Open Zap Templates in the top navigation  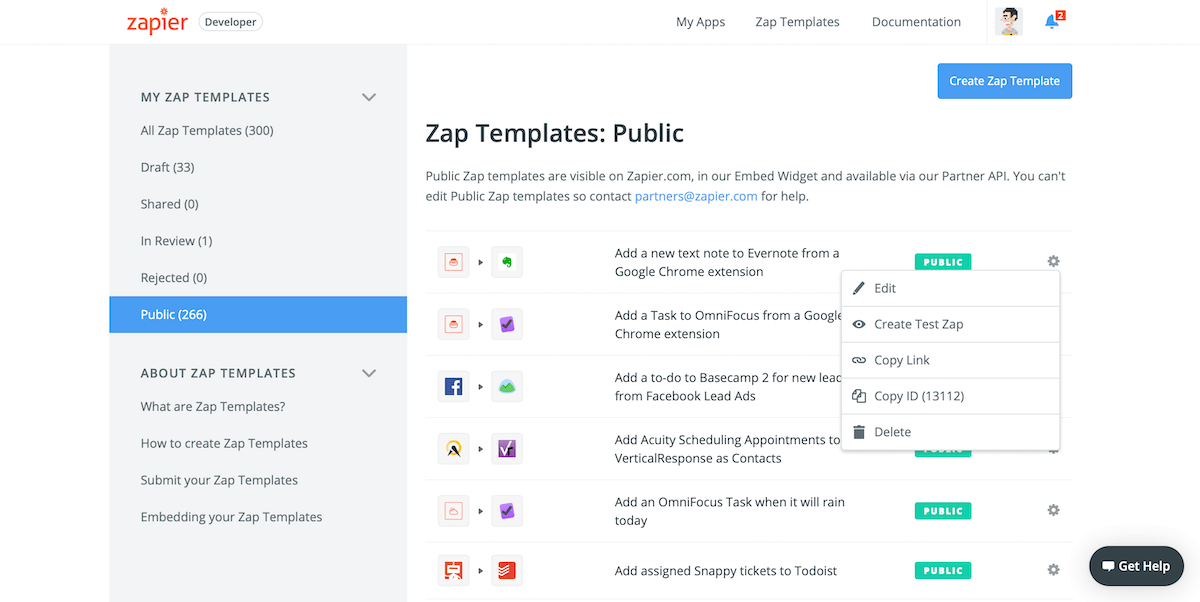(x=798, y=21)
